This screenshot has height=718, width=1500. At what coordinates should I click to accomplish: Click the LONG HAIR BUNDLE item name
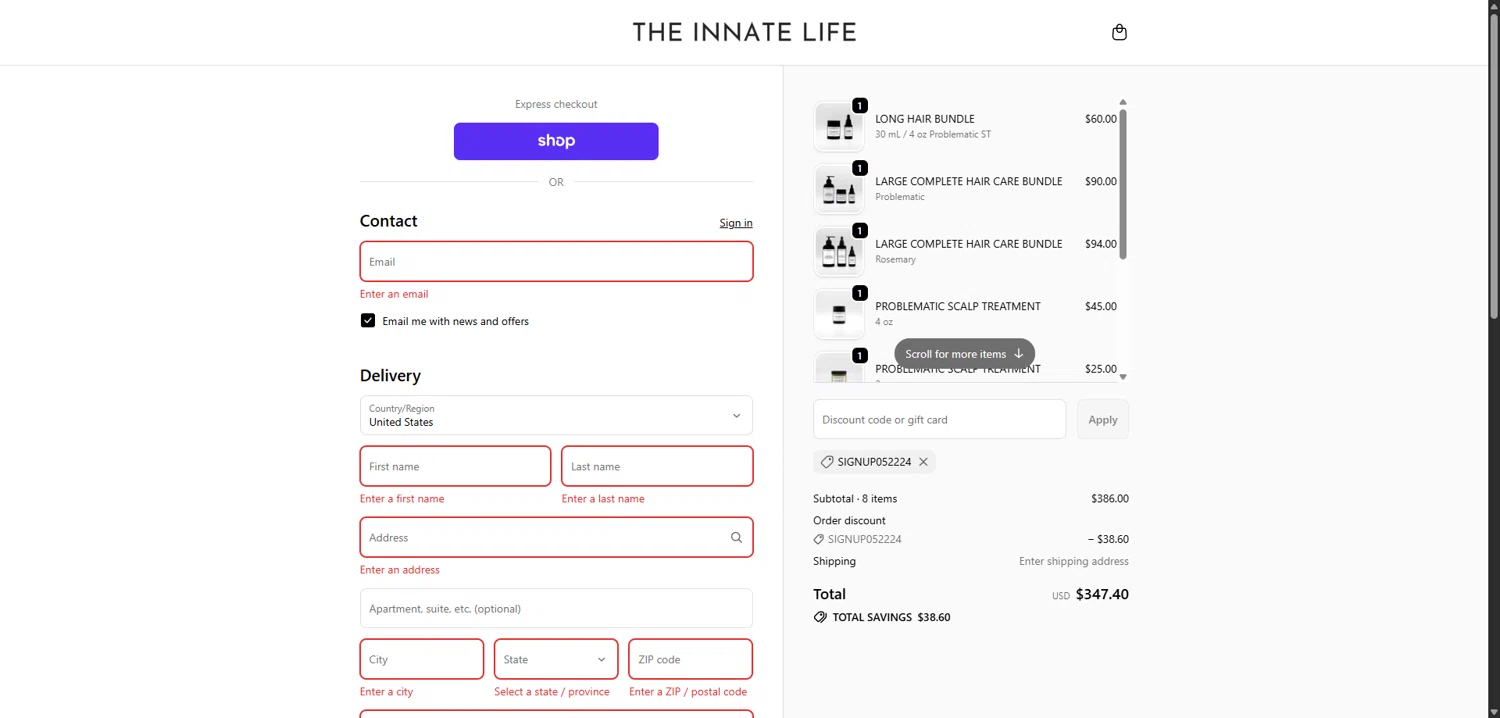pos(925,119)
